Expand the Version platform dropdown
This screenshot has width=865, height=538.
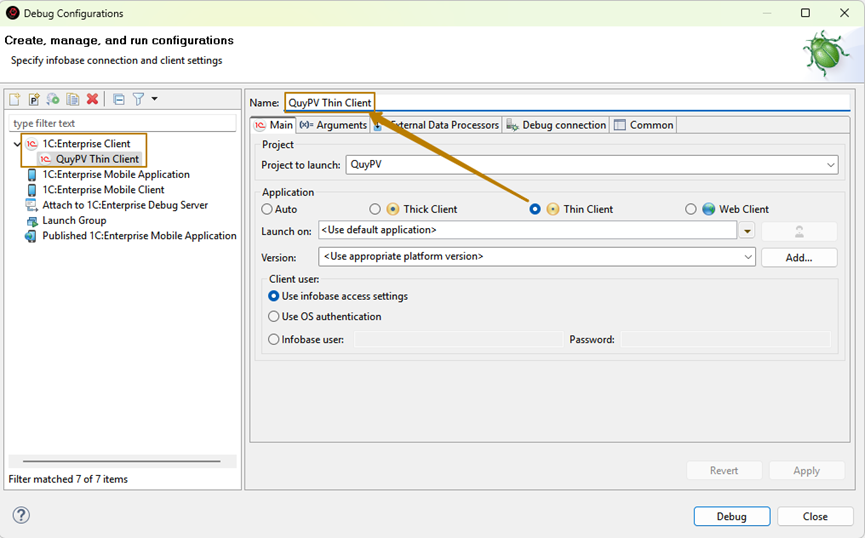pos(748,257)
